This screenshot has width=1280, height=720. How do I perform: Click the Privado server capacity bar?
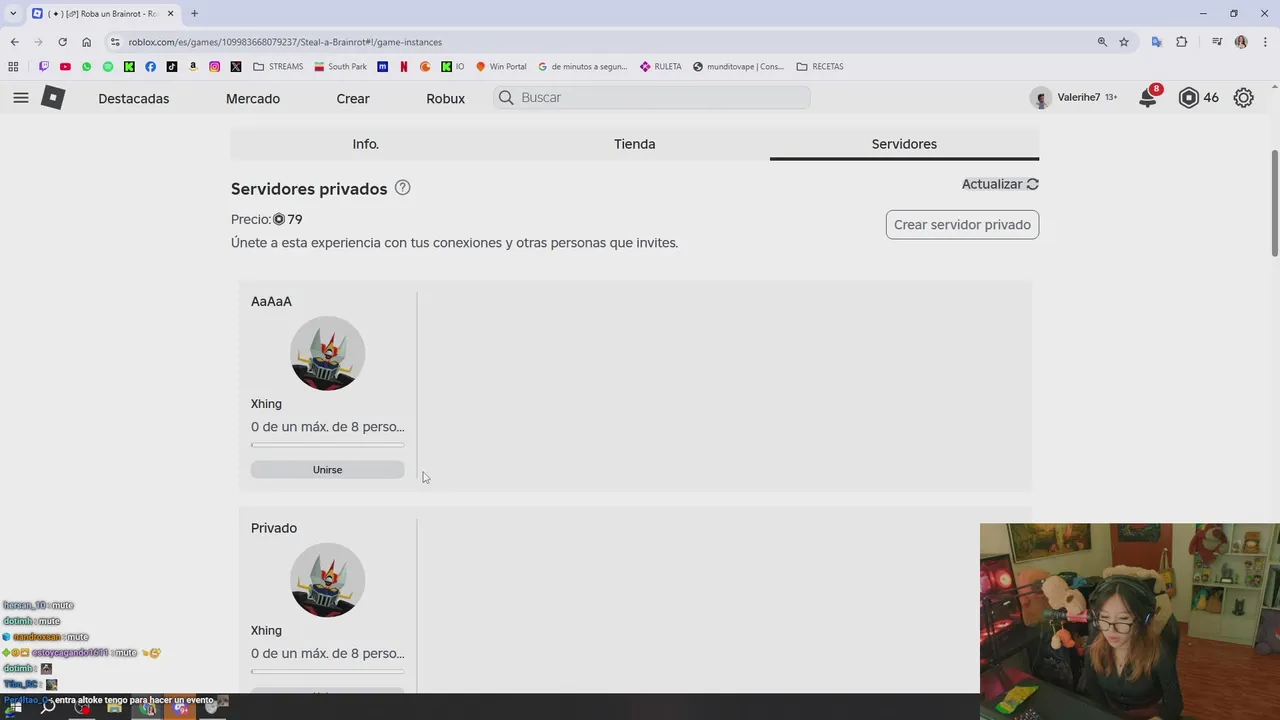(x=327, y=671)
